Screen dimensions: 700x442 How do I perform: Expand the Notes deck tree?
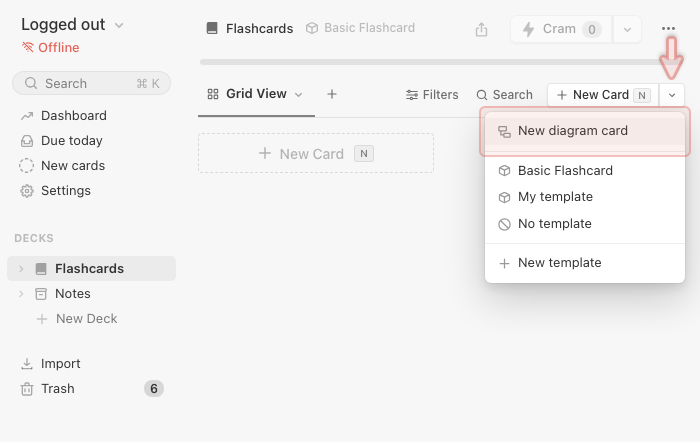point(21,294)
